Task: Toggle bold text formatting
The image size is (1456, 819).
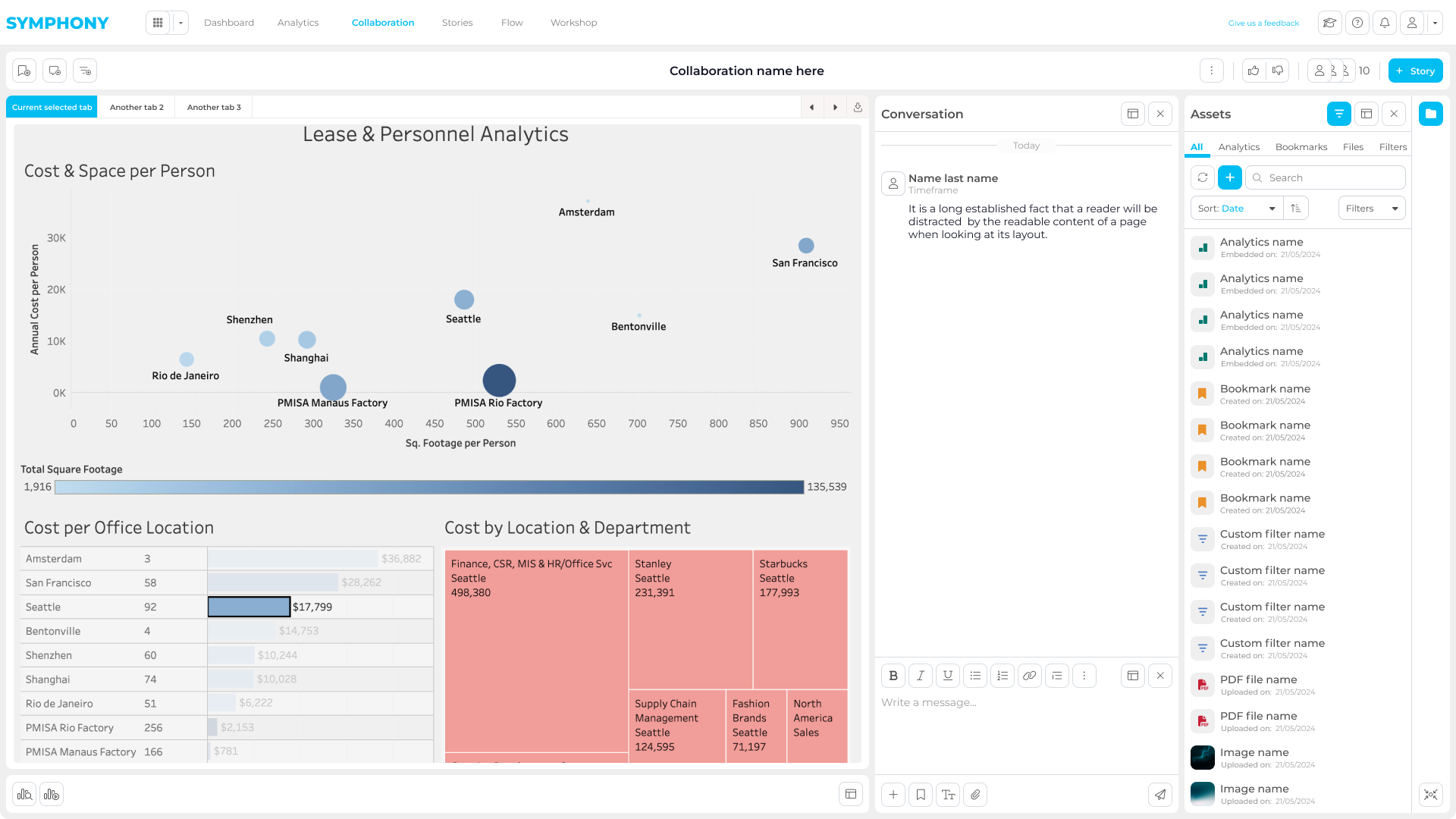Action: pyautogui.click(x=893, y=676)
